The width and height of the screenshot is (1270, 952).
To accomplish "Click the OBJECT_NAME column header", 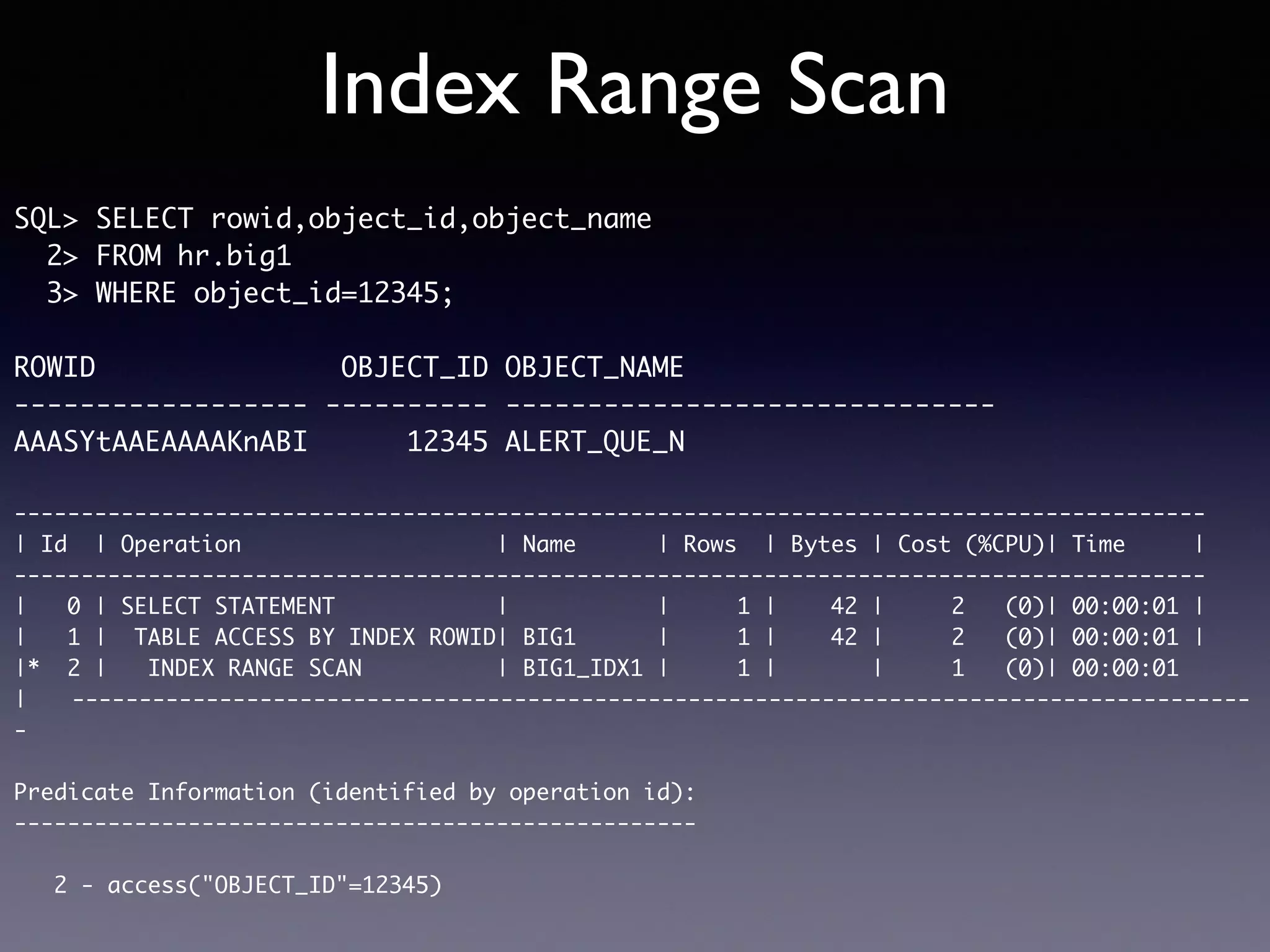I will pos(593,368).
